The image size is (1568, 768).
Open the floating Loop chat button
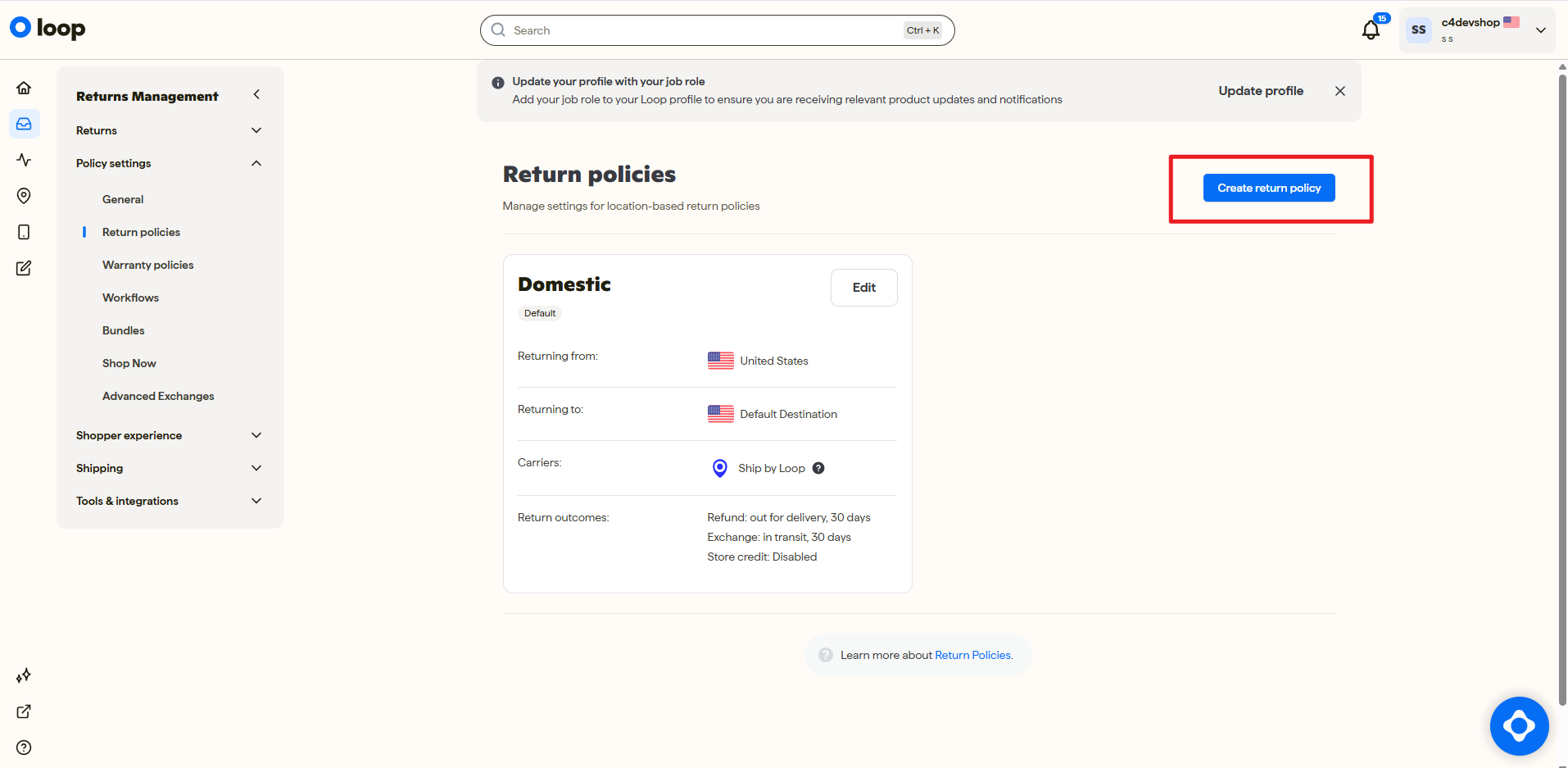(x=1519, y=725)
